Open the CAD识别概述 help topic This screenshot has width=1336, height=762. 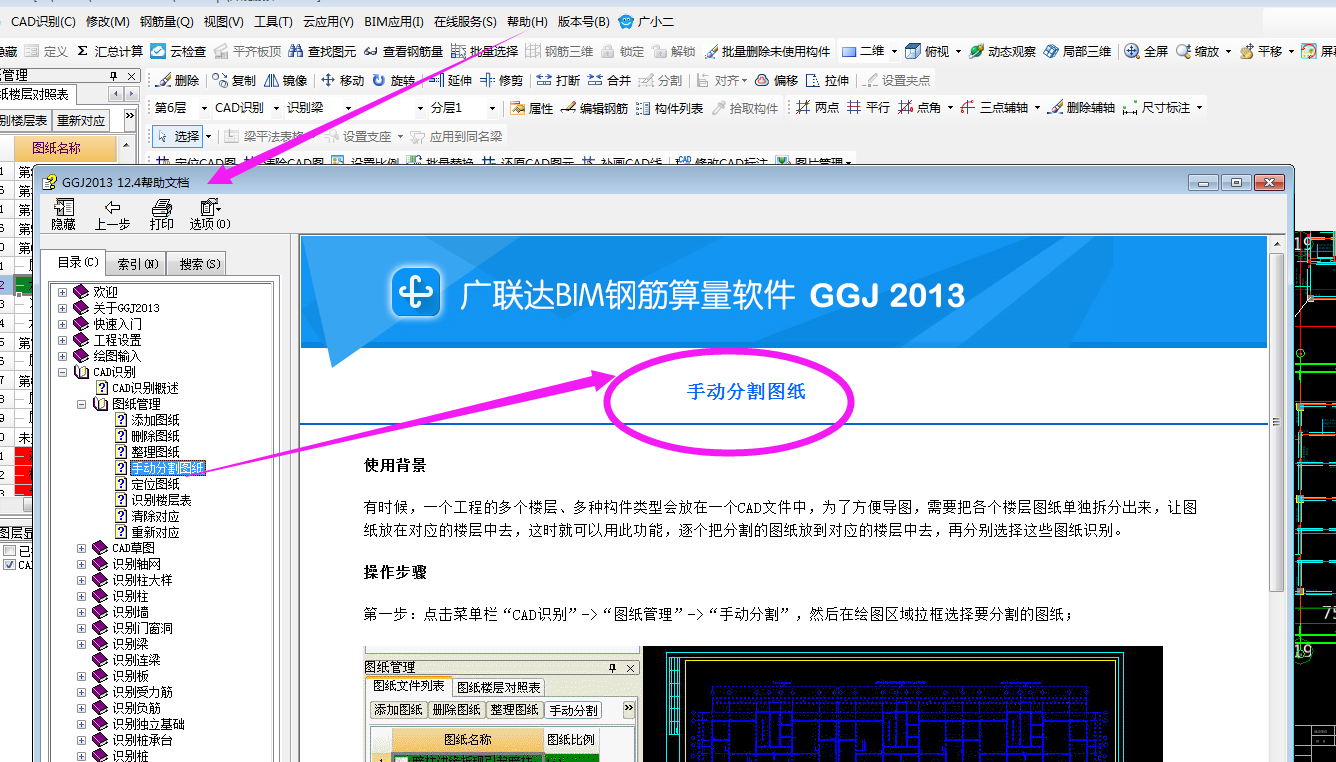pos(145,388)
